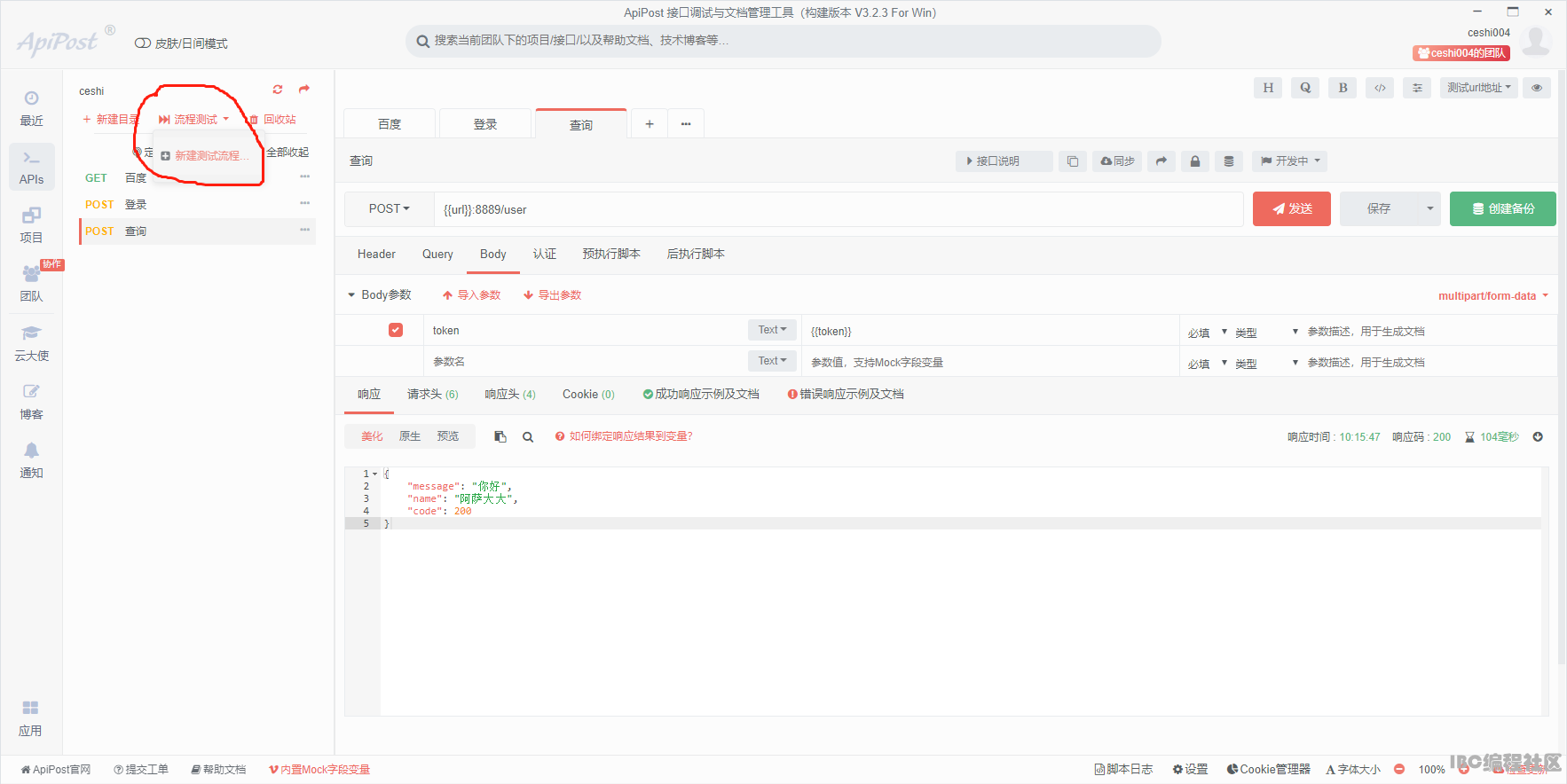Image resolution: width=1567 pixels, height=784 pixels.
Task: Select the APIs sidebar icon
Action: pos(31,167)
